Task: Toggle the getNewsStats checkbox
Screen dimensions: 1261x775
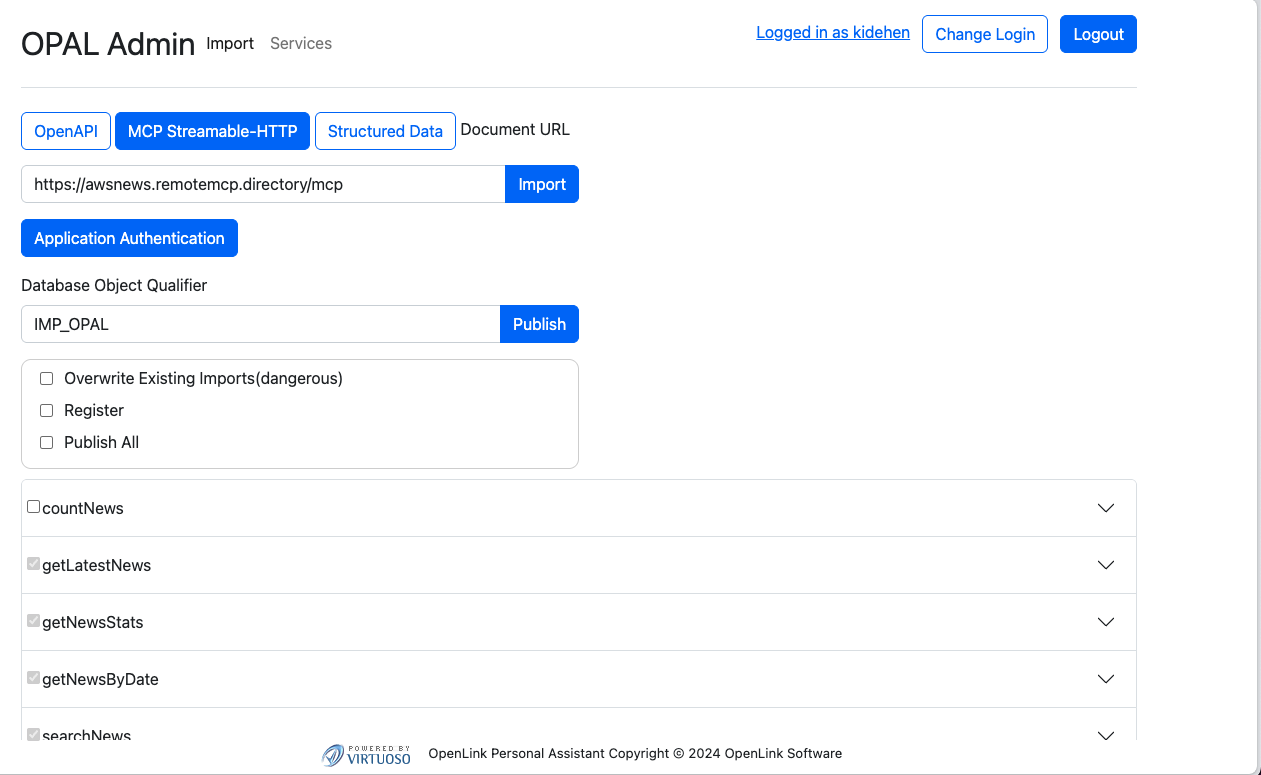Action: point(33,621)
